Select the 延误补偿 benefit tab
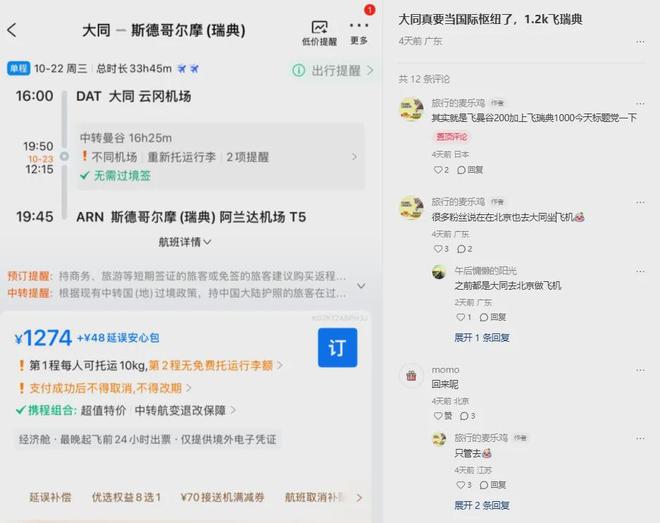The height and width of the screenshot is (523, 660). pyautogui.click(x=50, y=497)
